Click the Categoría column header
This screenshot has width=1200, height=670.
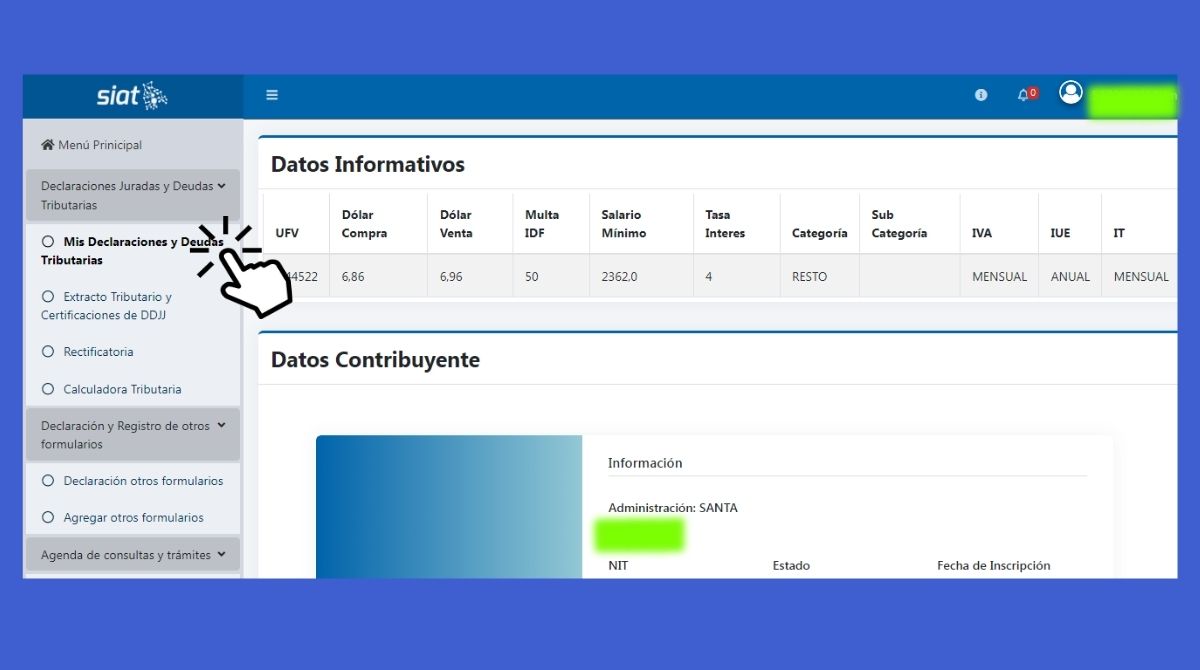pyautogui.click(x=819, y=233)
